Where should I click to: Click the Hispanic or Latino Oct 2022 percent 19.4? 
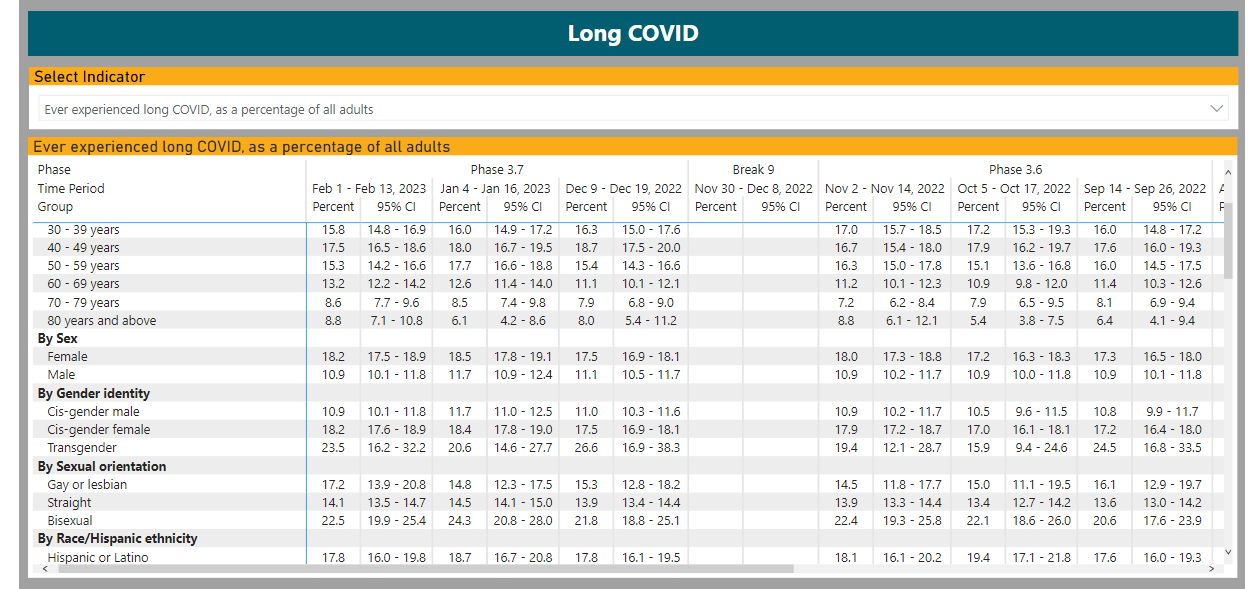click(977, 557)
